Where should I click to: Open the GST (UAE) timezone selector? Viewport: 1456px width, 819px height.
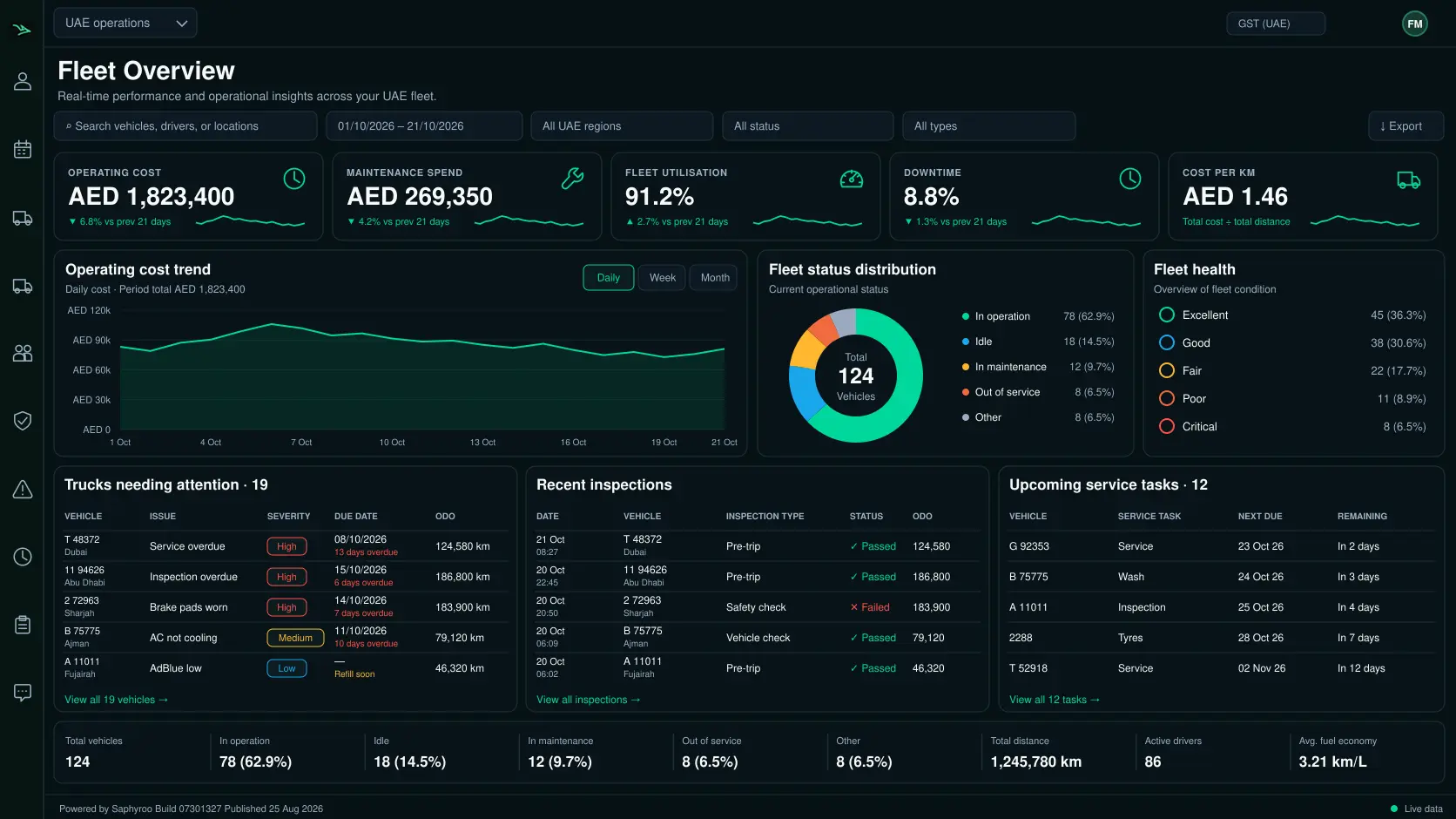(1276, 24)
